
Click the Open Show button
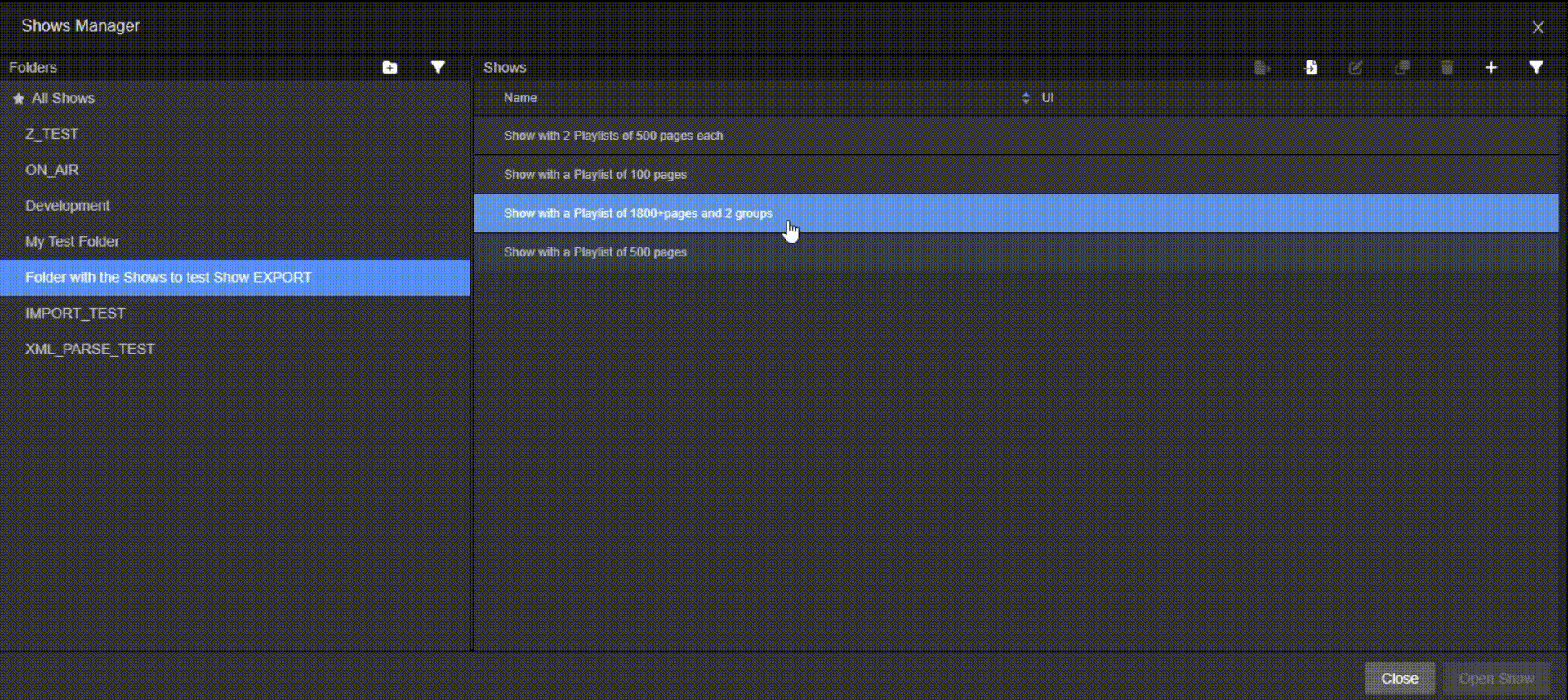(x=1496, y=679)
